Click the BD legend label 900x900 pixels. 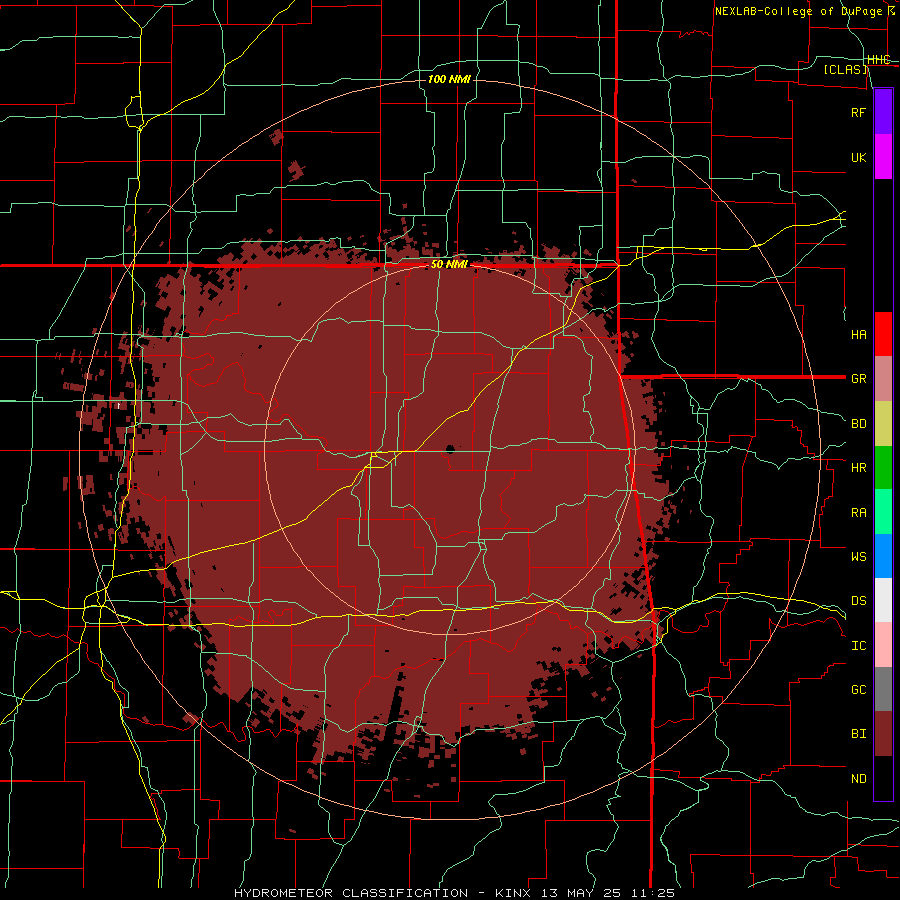tap(858, 424)
